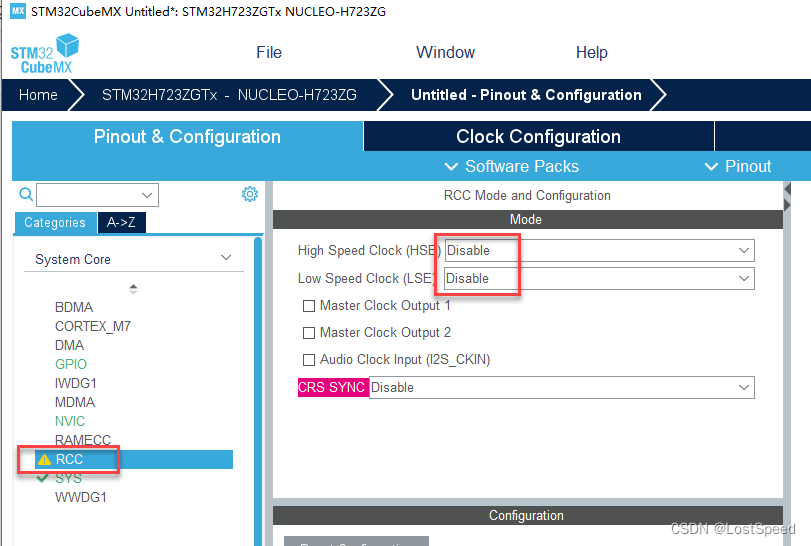Expand the Software Packs menu
This screenshot has width=811, height=546.
pyautogui.click(x=512, y=166)
